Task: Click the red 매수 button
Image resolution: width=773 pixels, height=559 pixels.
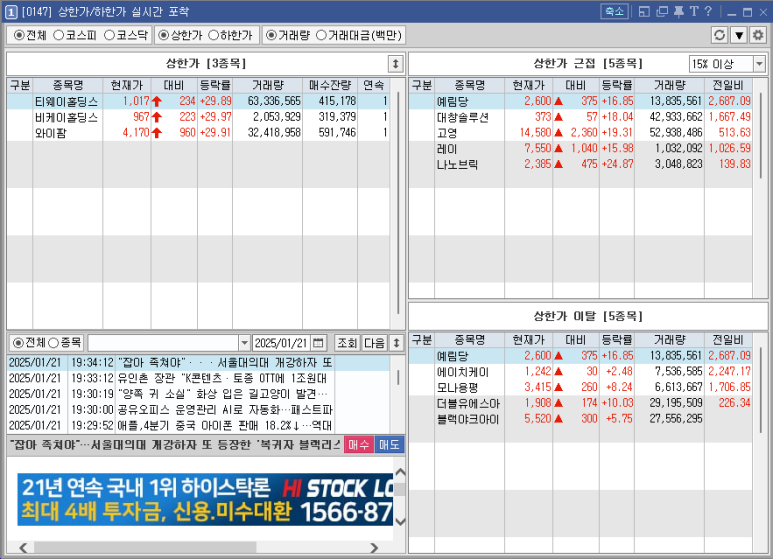Action: click(358, 445)
